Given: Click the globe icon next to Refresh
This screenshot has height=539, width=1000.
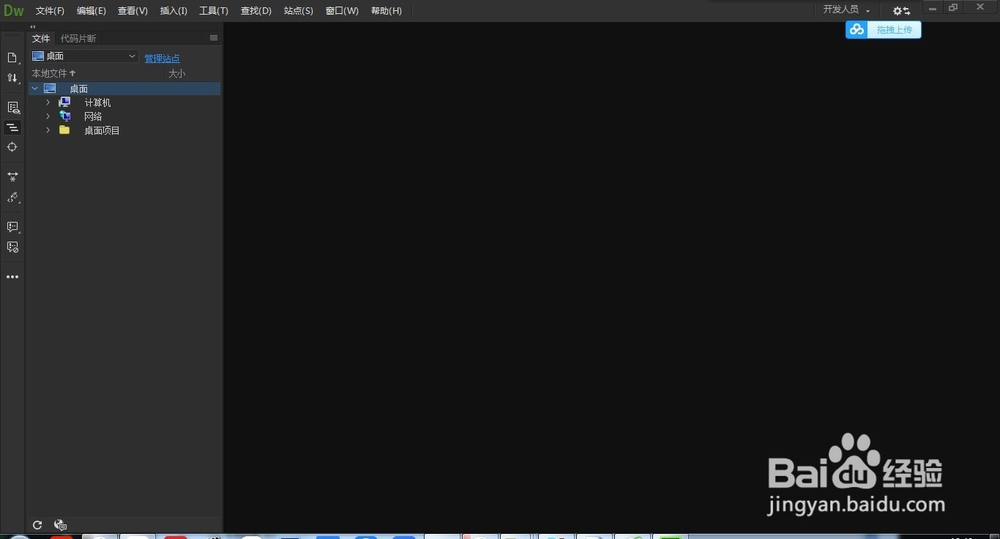Looking at the screenshot, I should (x=60, y=525).
